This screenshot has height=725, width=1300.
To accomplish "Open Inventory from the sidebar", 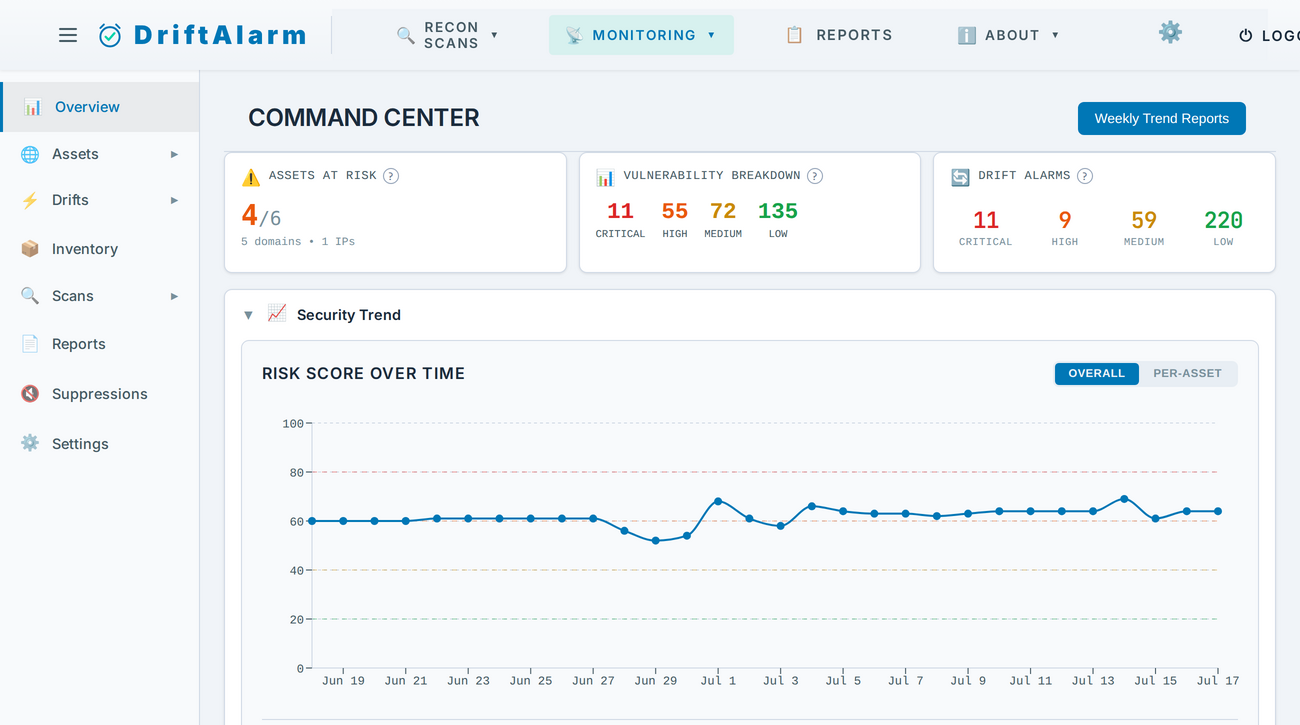I will pos(100,249).
